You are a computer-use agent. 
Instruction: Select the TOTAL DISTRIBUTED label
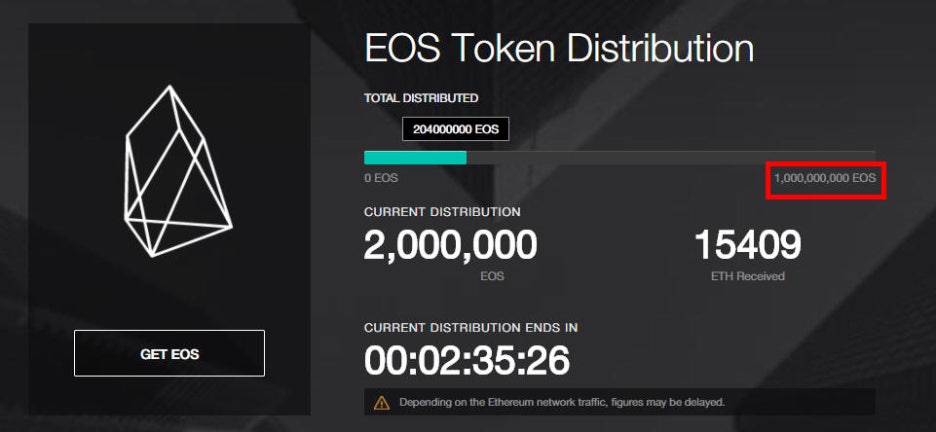[x=421, y=98]
